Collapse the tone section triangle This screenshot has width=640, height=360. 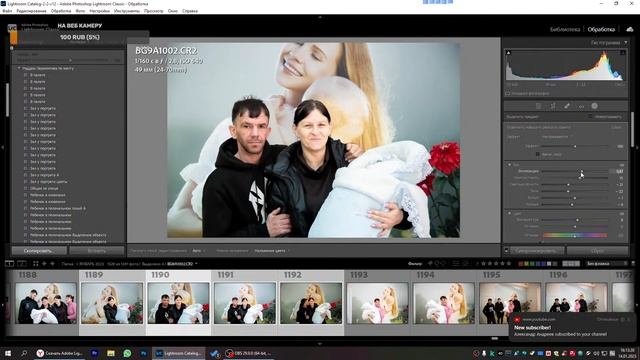click(509, 164)
